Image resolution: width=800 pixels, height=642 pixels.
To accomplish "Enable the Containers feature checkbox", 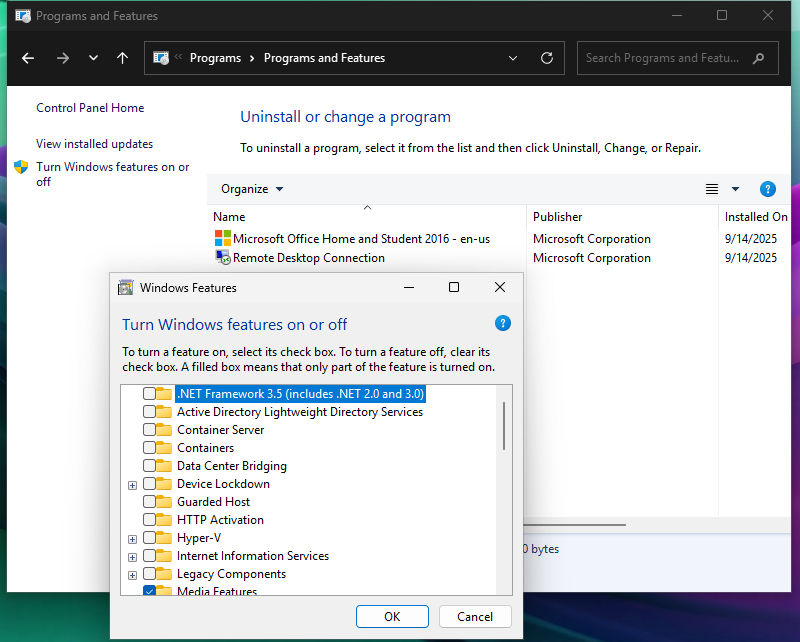I will pyautogui.click(x=149, y=448).
